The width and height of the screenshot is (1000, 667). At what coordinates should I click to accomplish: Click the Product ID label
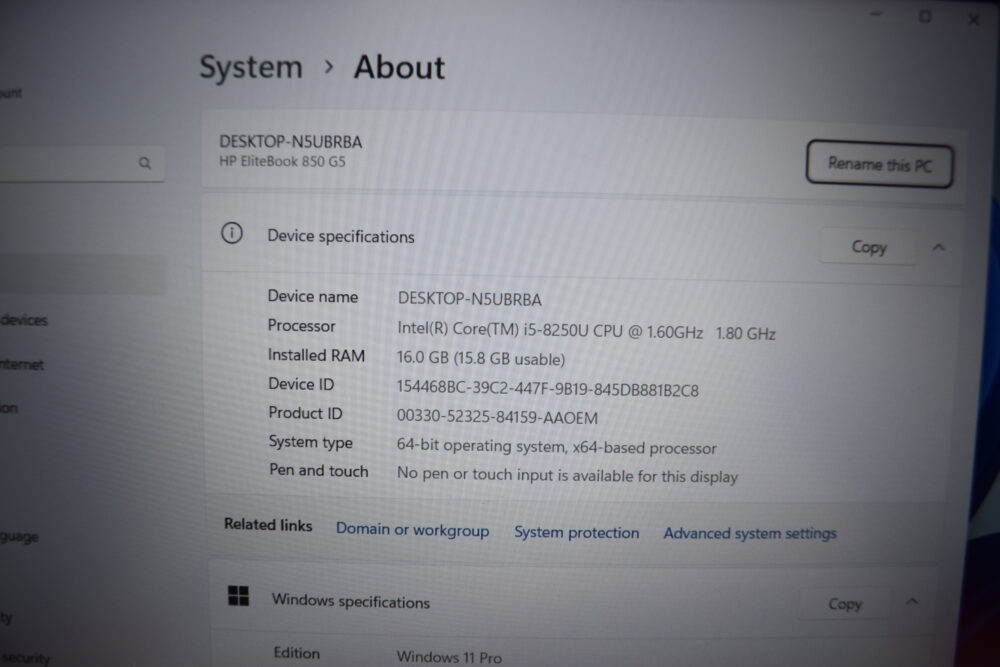click(305, 413)
